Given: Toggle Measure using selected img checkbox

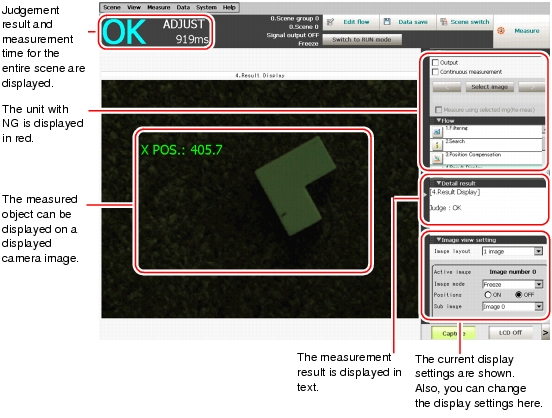Looking at the screenshot, I should [x=439, y=110].
